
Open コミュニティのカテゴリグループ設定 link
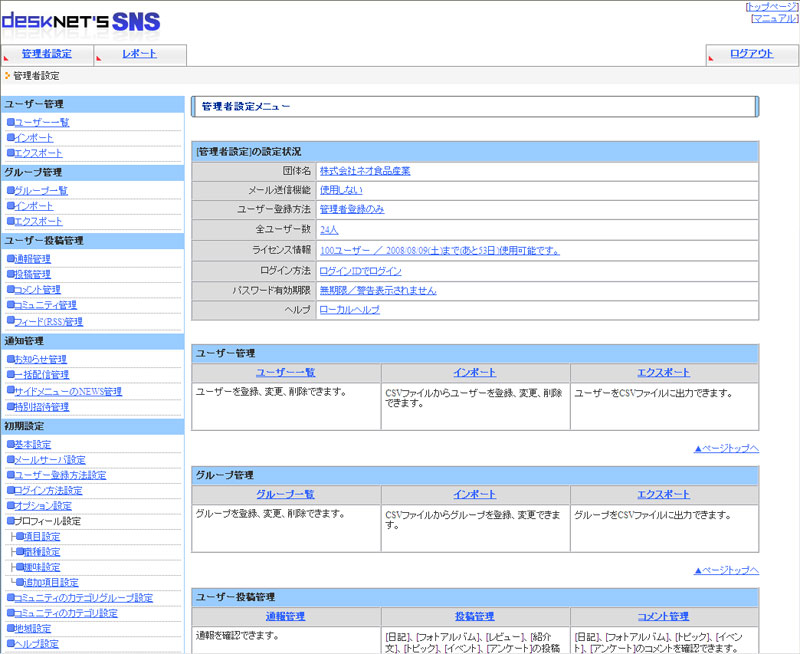coord(83,598)
